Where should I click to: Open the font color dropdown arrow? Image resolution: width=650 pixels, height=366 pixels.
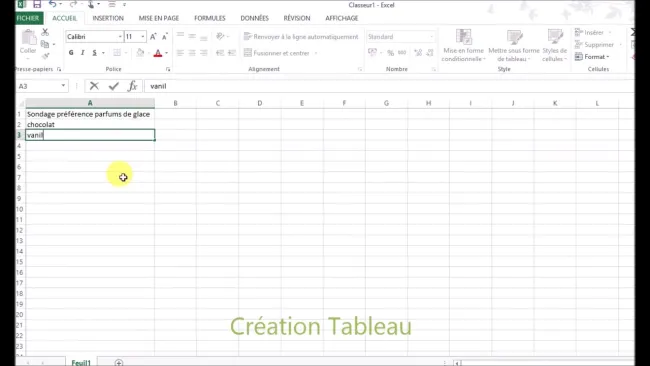tap(167, 53)
